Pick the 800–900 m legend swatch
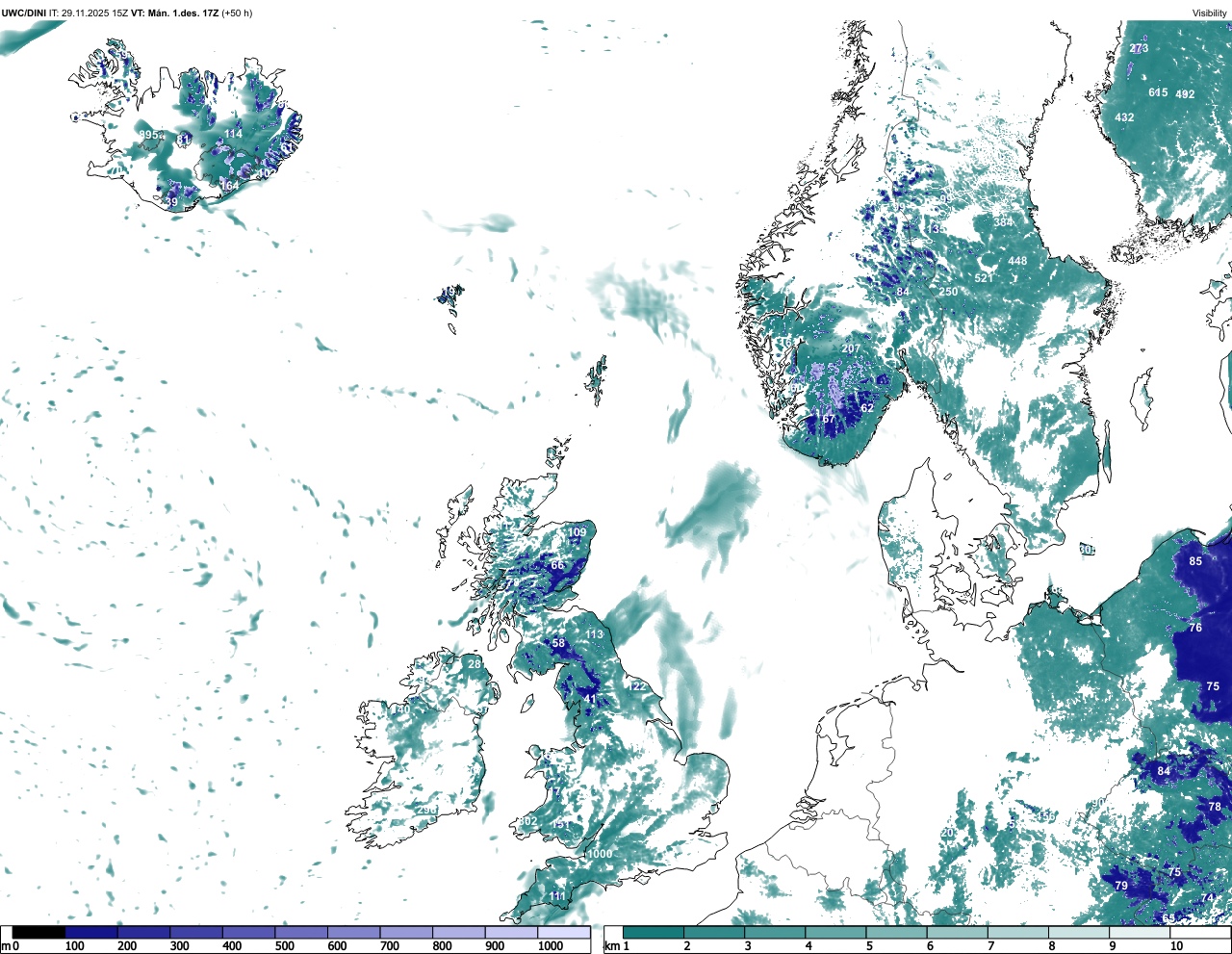The width and height of the screenshot is (1232, 954). pos(458,932)
